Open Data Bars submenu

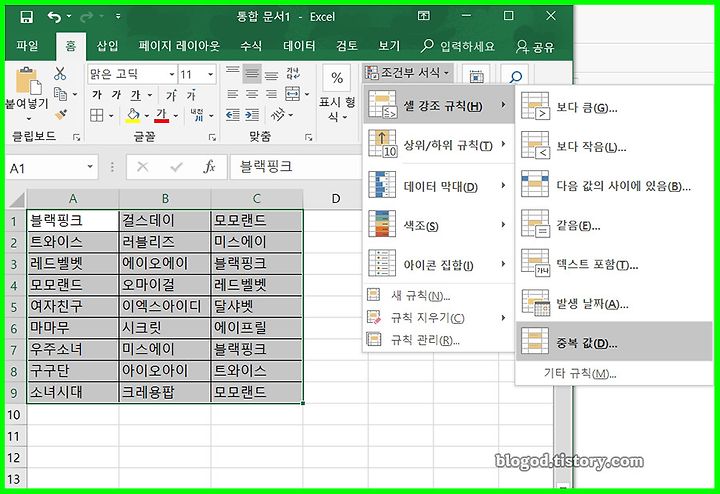[x=439, y=185]
